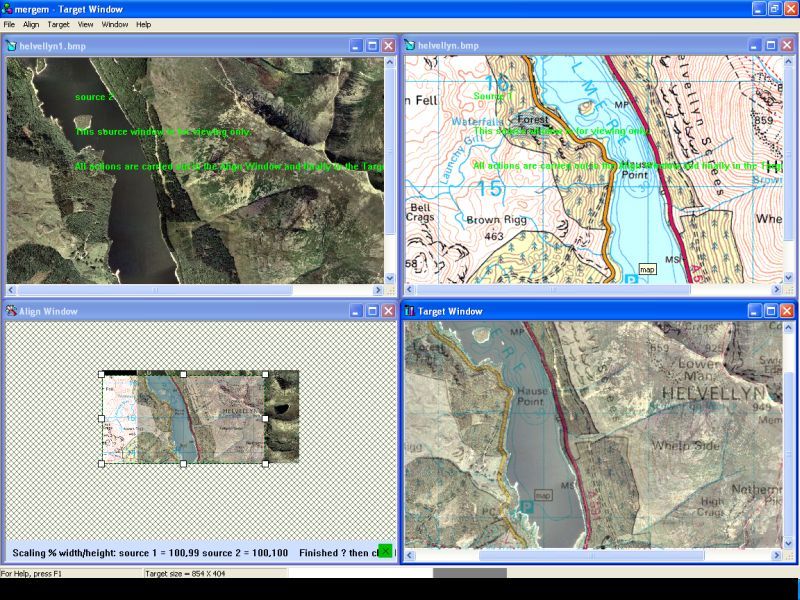Click the left-middle resize handle in Align Window
This screenshot has height=600, width=800.
coord(101,418)
